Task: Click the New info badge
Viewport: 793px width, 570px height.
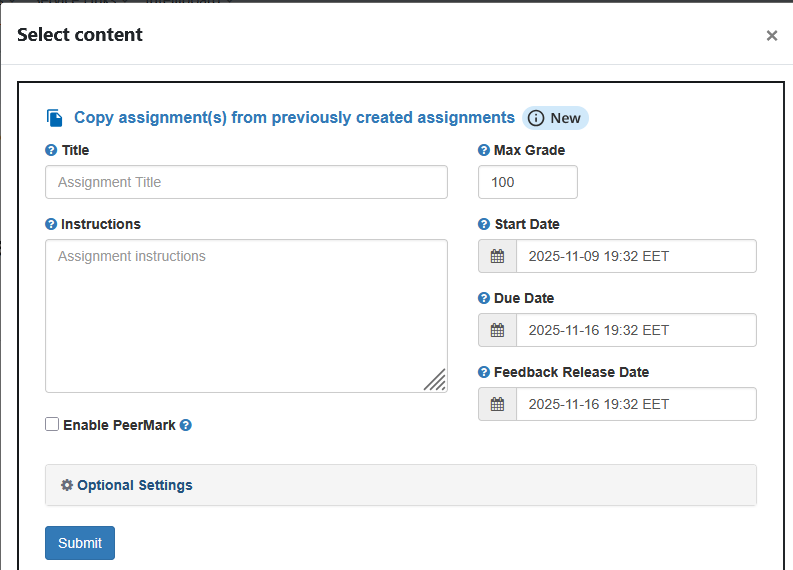Action: (555, 118)
